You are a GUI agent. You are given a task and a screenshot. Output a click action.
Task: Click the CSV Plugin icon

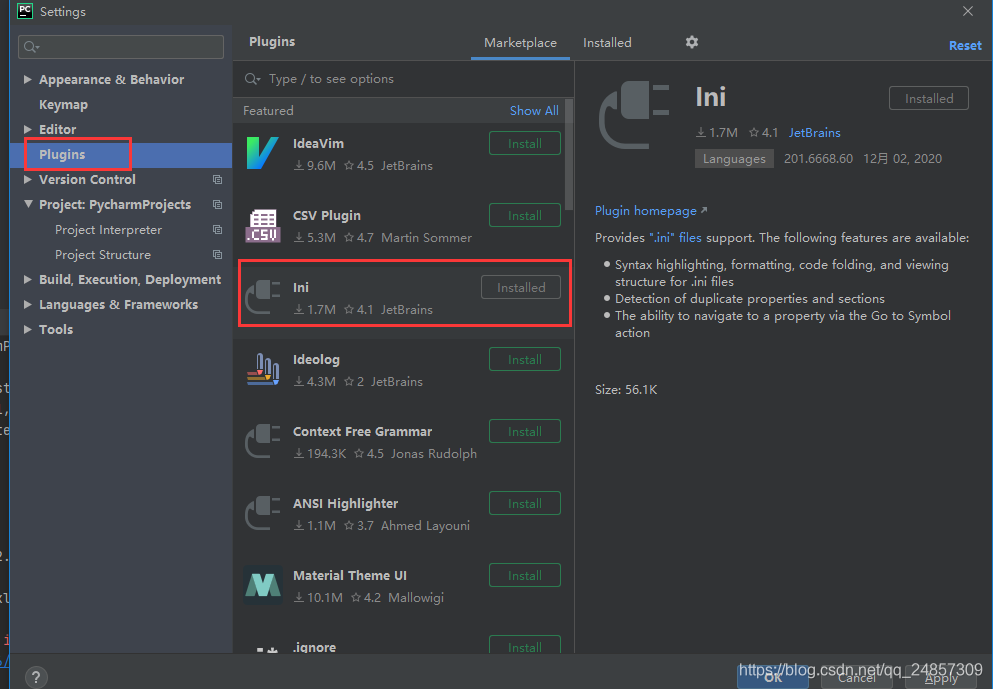click(x=262, y=224)
